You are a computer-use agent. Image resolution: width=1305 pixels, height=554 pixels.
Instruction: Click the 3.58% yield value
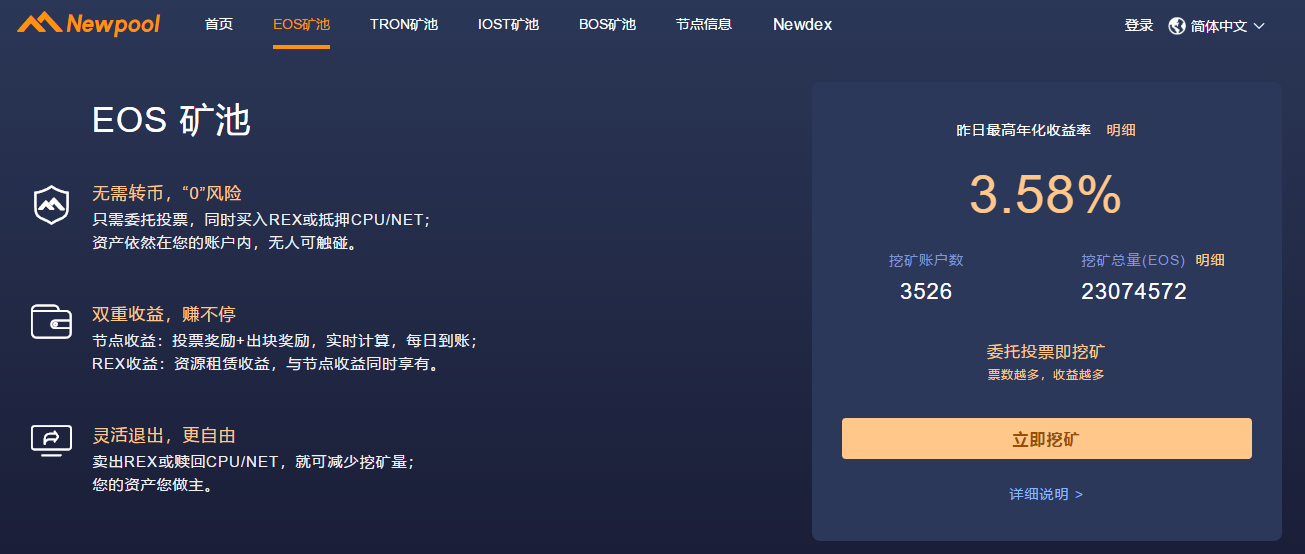coord(1046,195)
